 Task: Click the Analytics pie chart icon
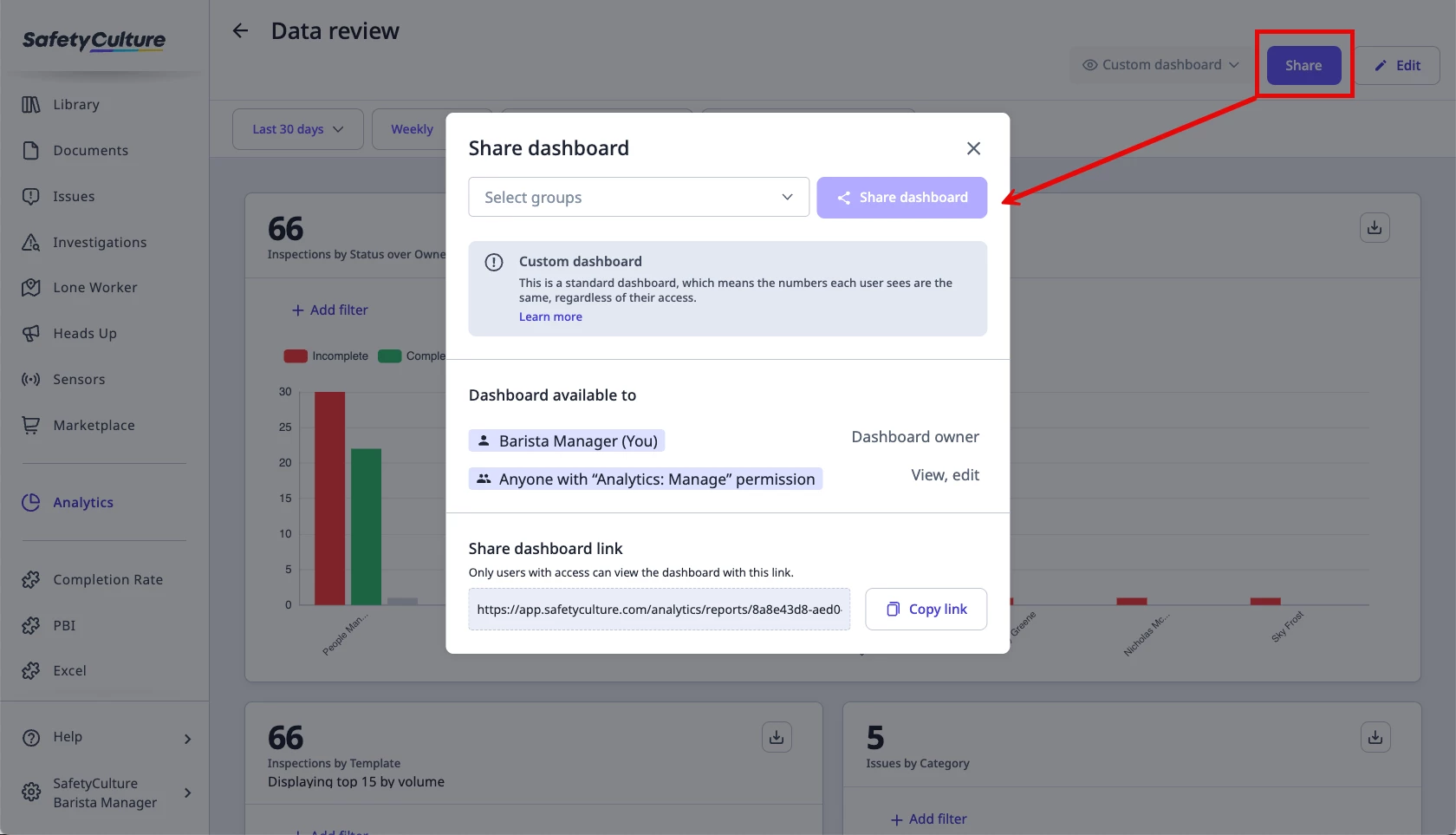(x=31, y=503)
